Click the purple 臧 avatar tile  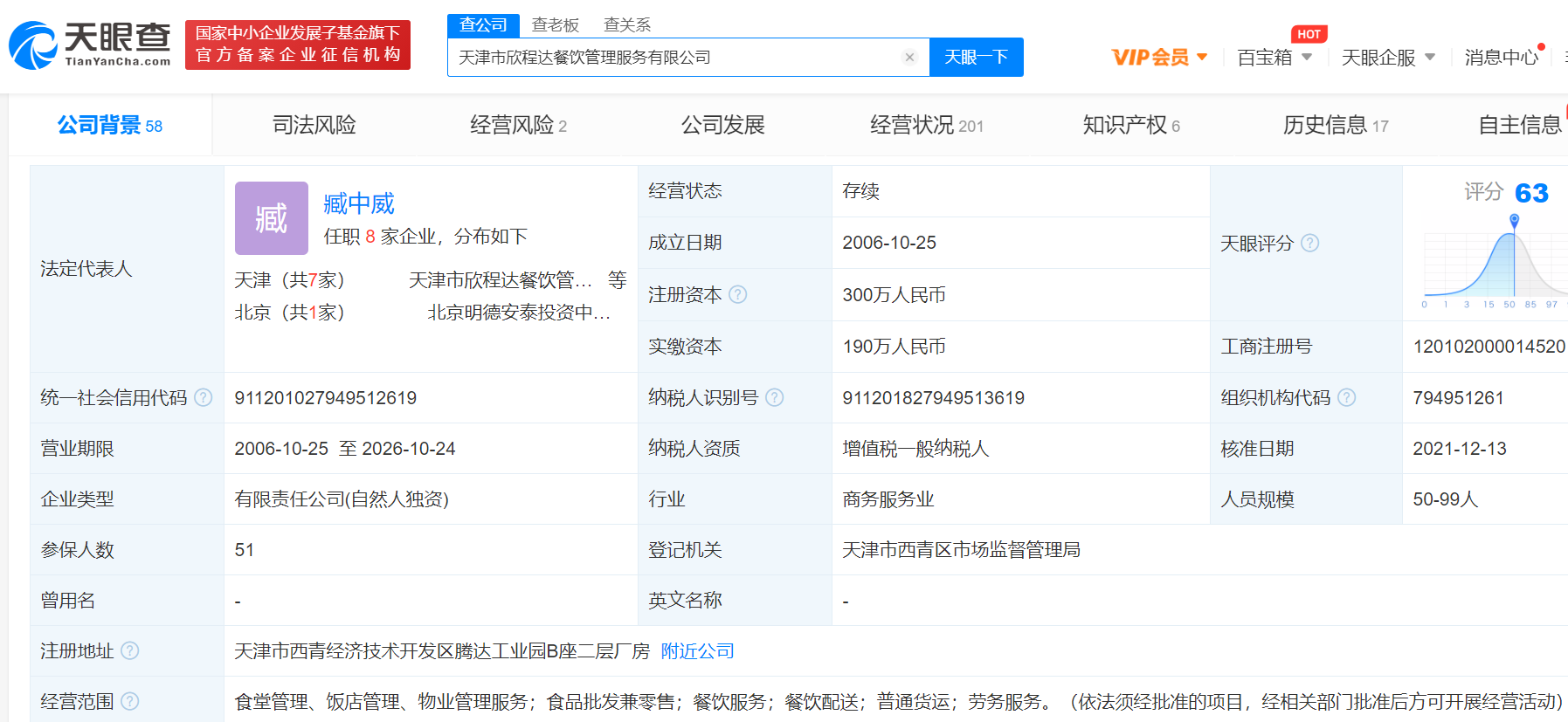coord(272,218)
